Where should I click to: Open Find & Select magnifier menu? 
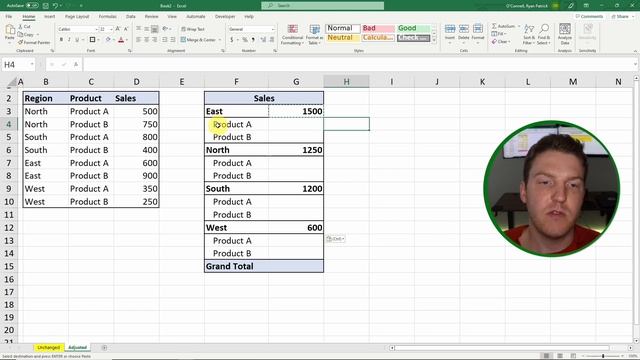point(543,34)
